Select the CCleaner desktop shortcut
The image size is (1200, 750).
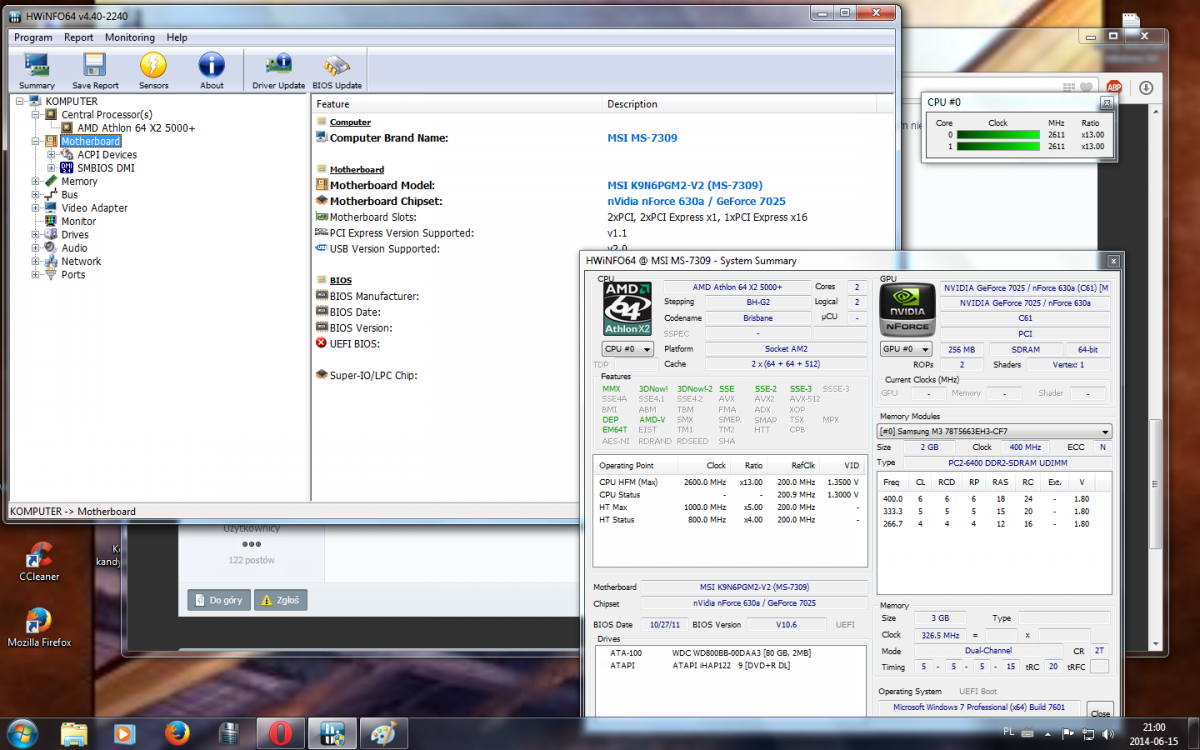[x=39, y=562]
